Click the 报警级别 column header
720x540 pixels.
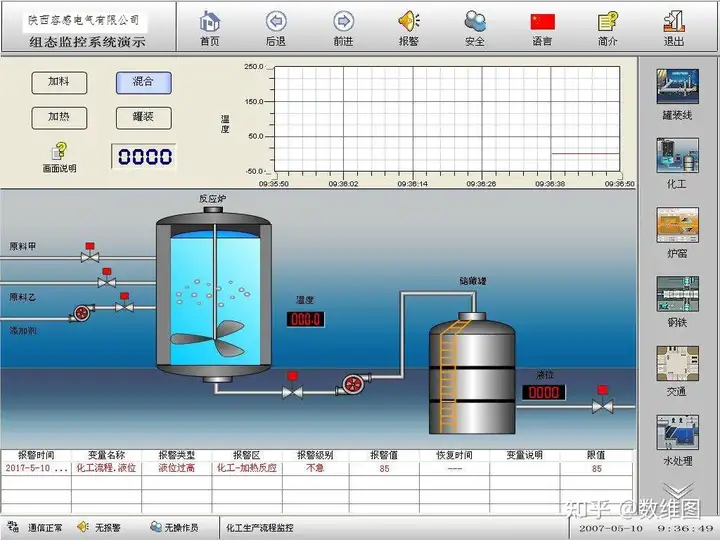[315, 455]
